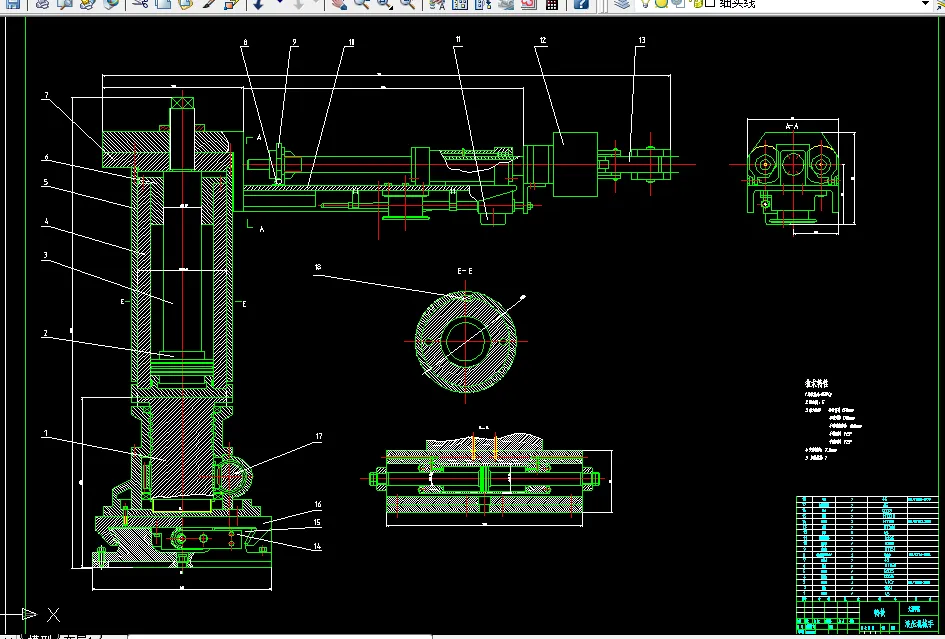The image size is (945, 639).
Task: Expand the Redo history dropdown arrow
Action: (x=316, y=3)
